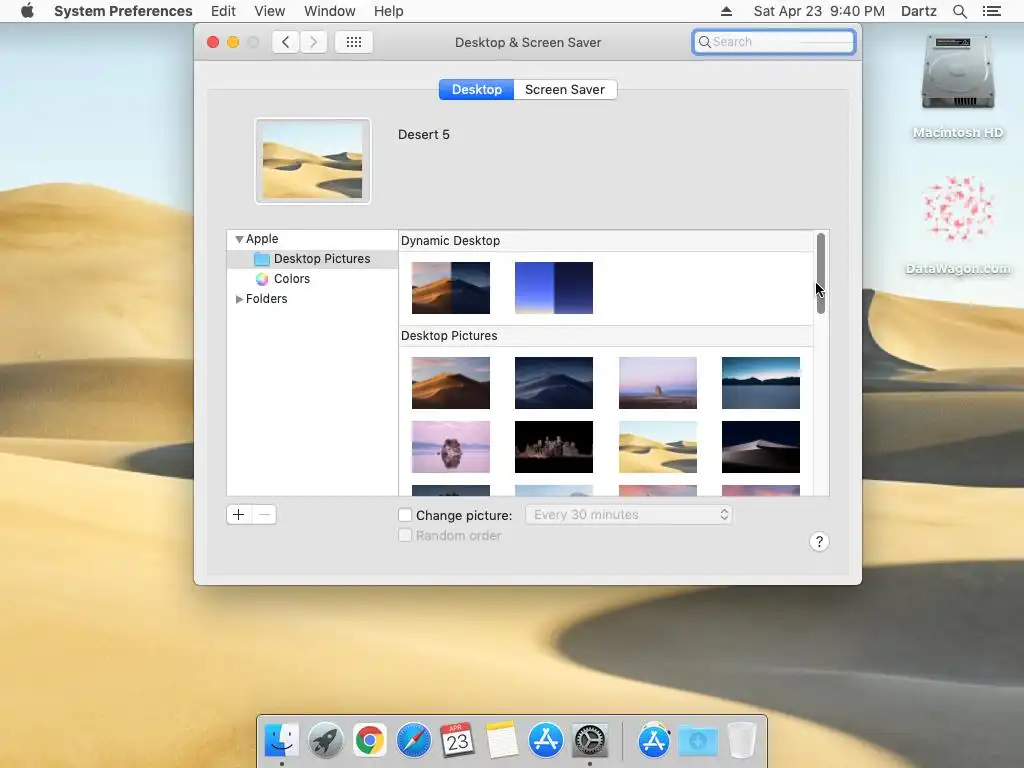The image size is (1024, 768).
Task: Select the dark blue lake wallpaper
Action: click(761, 383)
